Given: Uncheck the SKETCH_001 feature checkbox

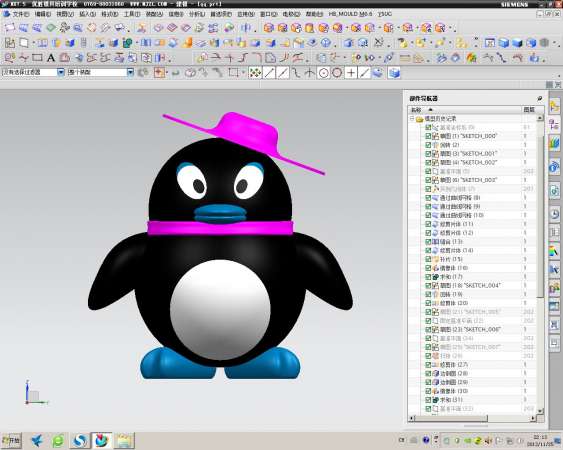Looking at the screenshot, I should [x=428, y=154].
